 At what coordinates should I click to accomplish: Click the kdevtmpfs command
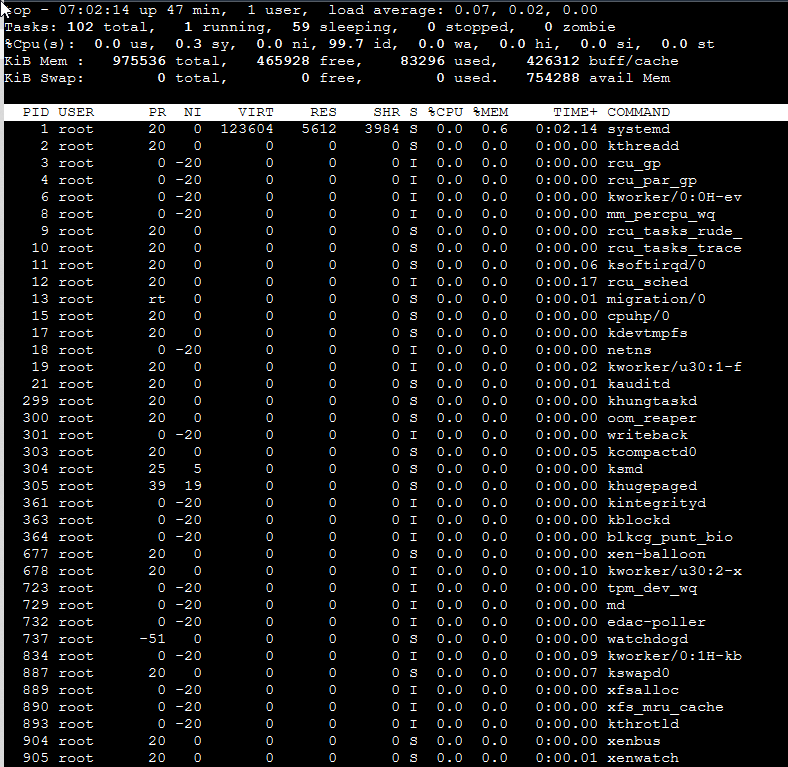[647, 333]
